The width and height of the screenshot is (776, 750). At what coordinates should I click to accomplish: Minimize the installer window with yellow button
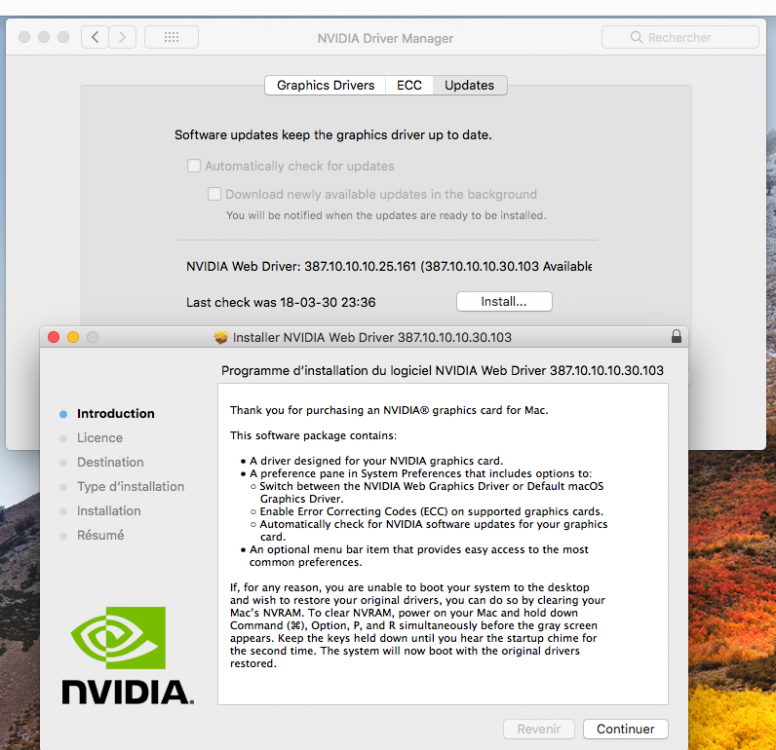coord(73,337)
